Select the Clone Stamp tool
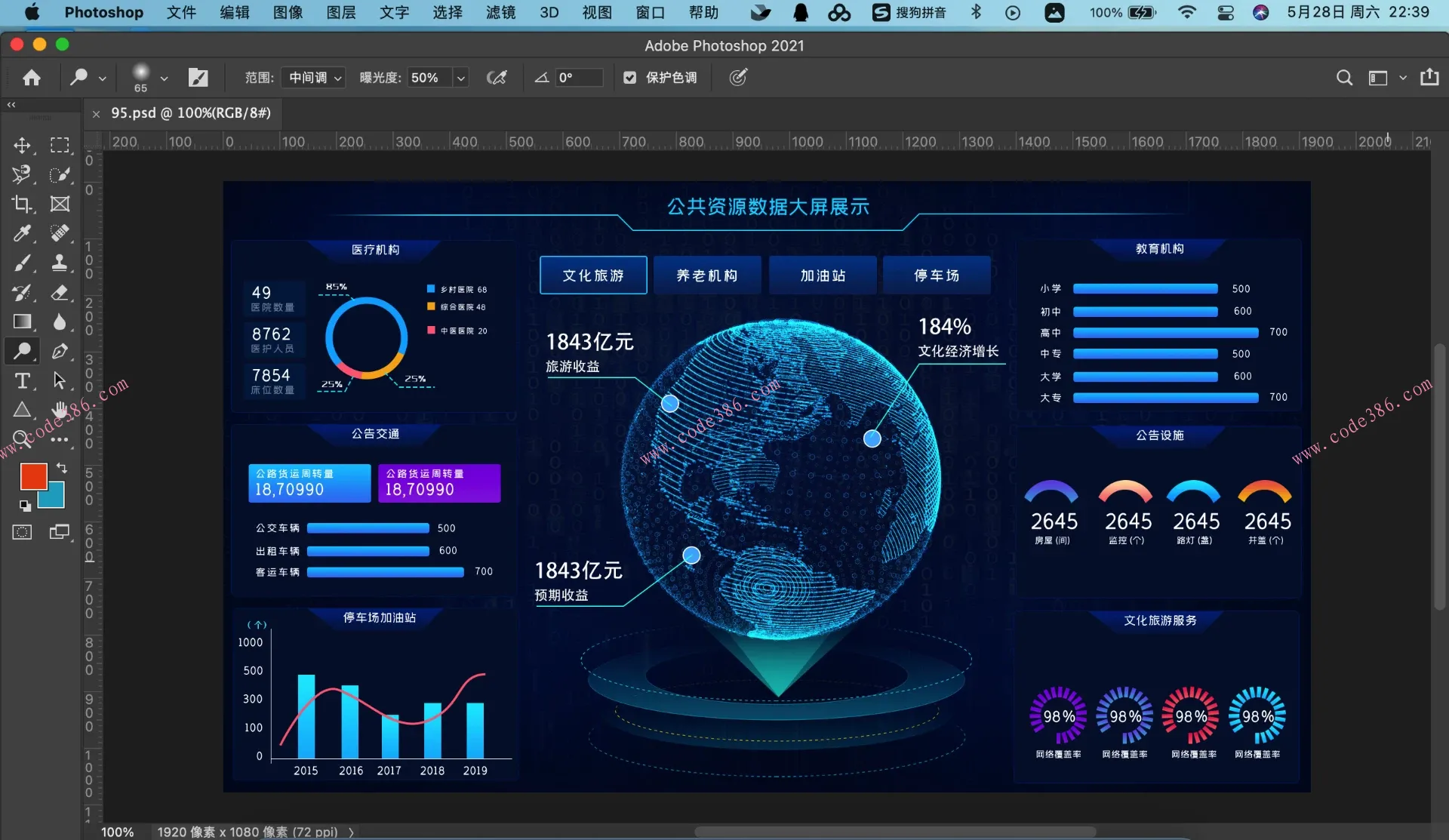Screen dimensions: 1449x840 (60, 263)
